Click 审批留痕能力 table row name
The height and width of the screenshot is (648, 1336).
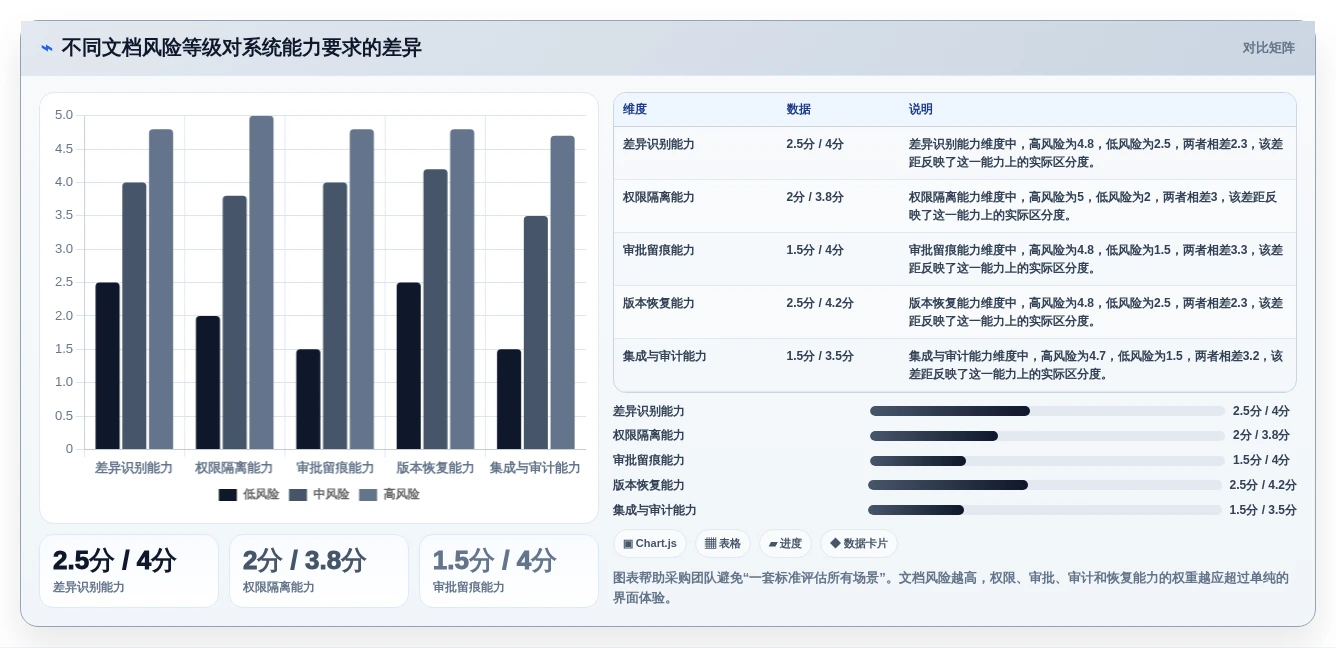point(658,250)
